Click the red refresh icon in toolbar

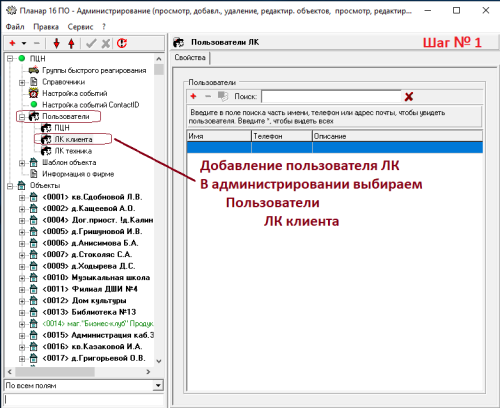(122, 43)
